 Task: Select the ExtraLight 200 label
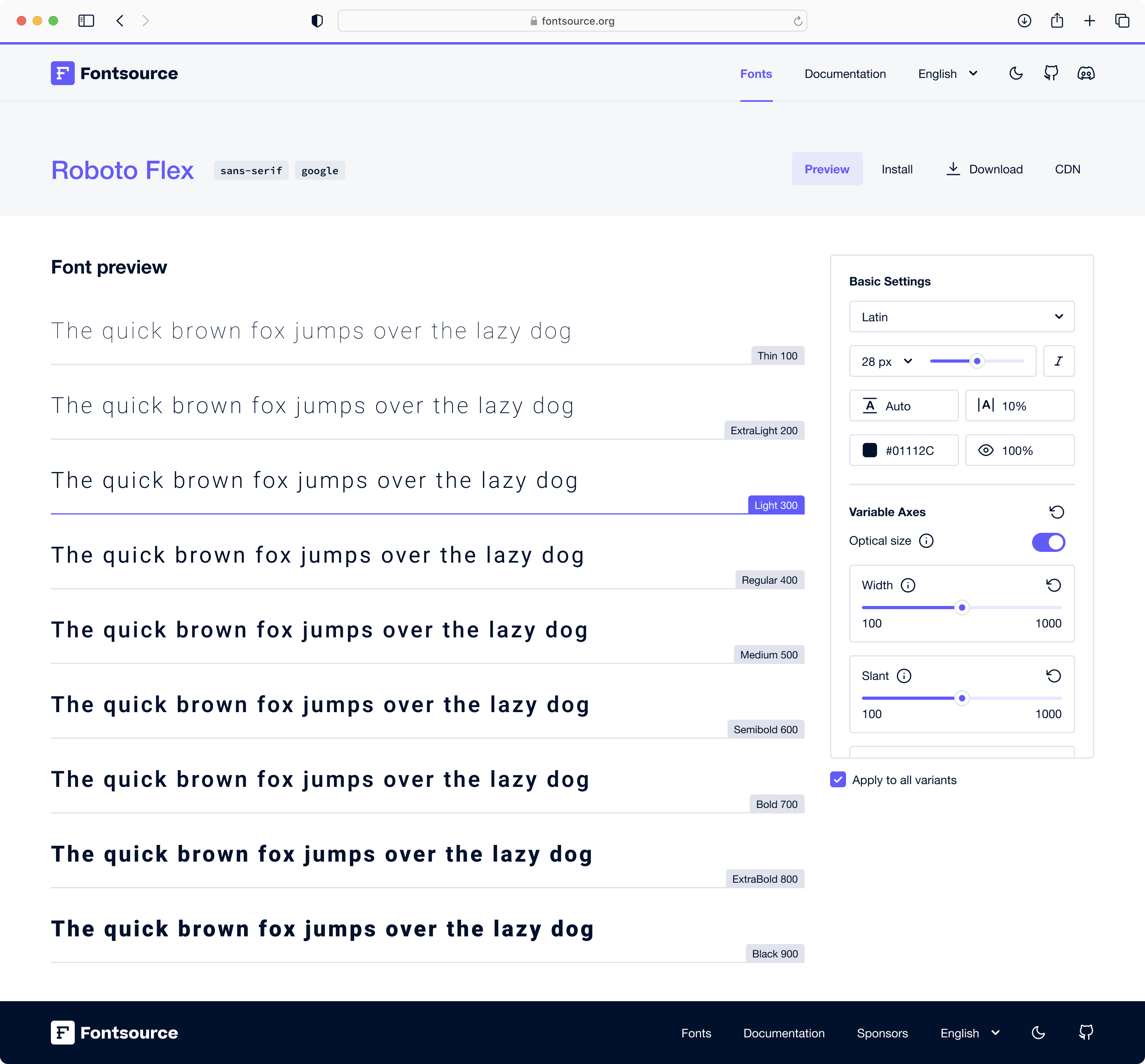click(x=764, y=430)
